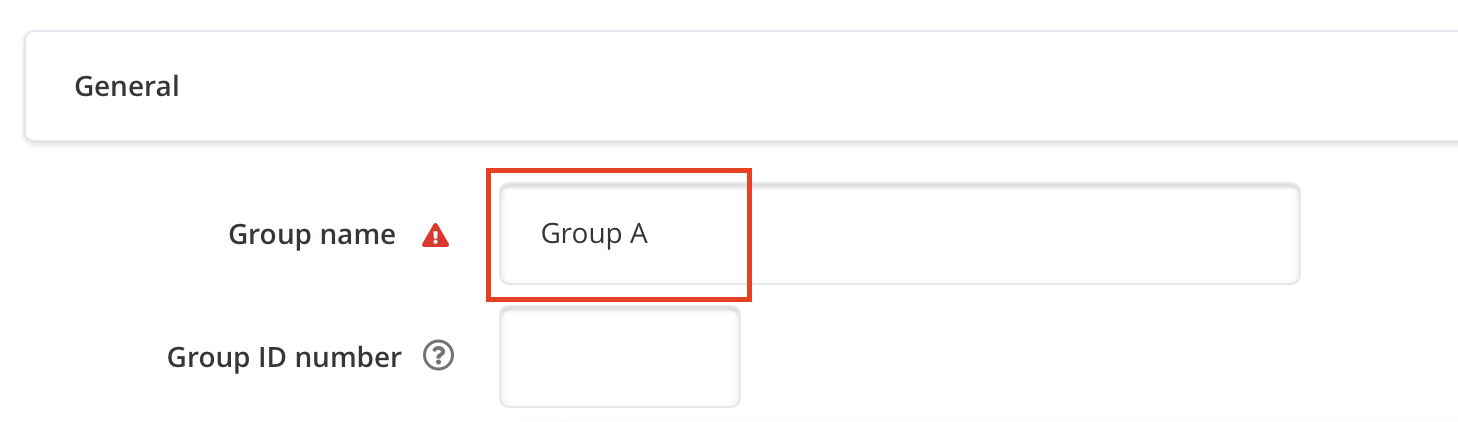Set focus to the Group ID number input
The image size is (1458, 422).
(x=619, y=357)
